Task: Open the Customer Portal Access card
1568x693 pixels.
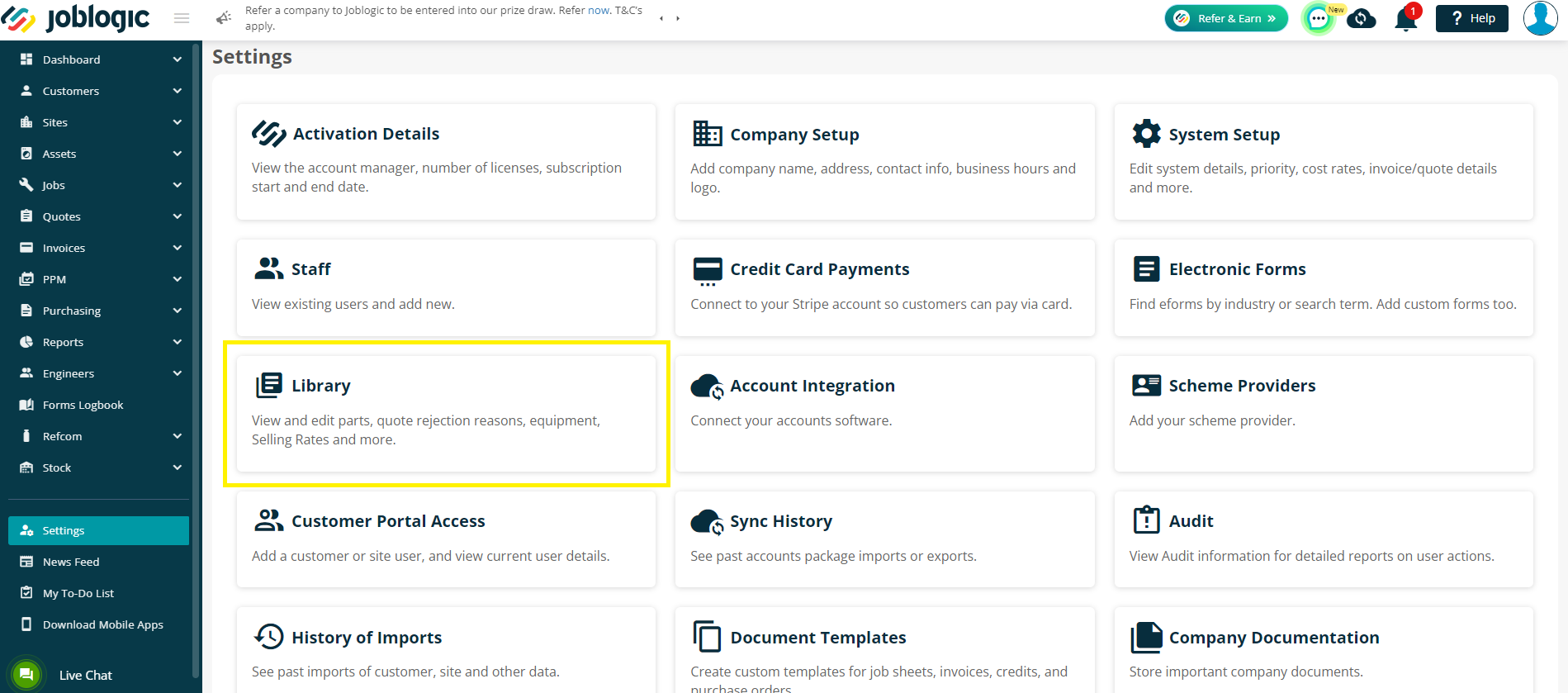Action: [x=446, y=539]
